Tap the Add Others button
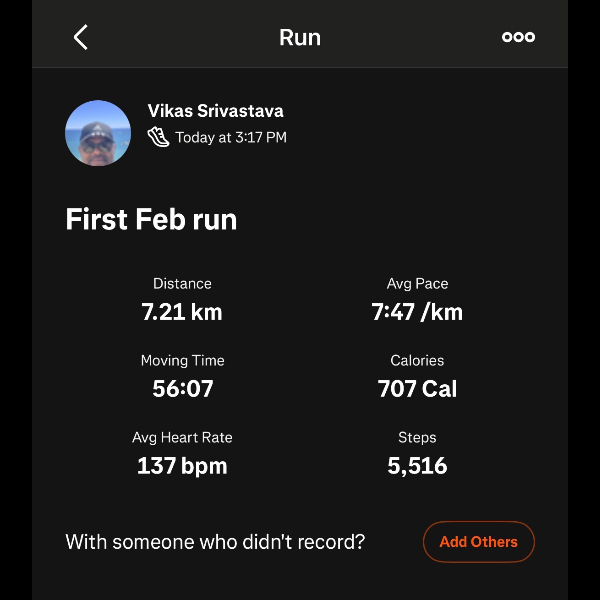This screenshot has height=600, width=600. tap(478, 542)
